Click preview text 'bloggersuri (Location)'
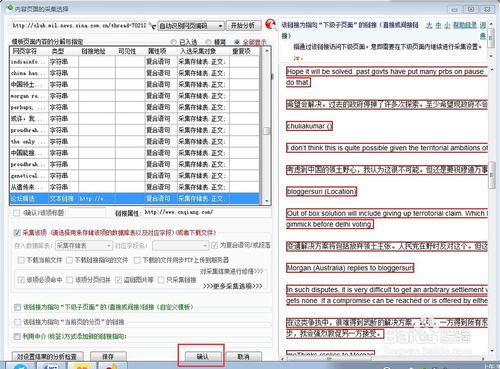The image size is (500, 369). pos(322,192)
